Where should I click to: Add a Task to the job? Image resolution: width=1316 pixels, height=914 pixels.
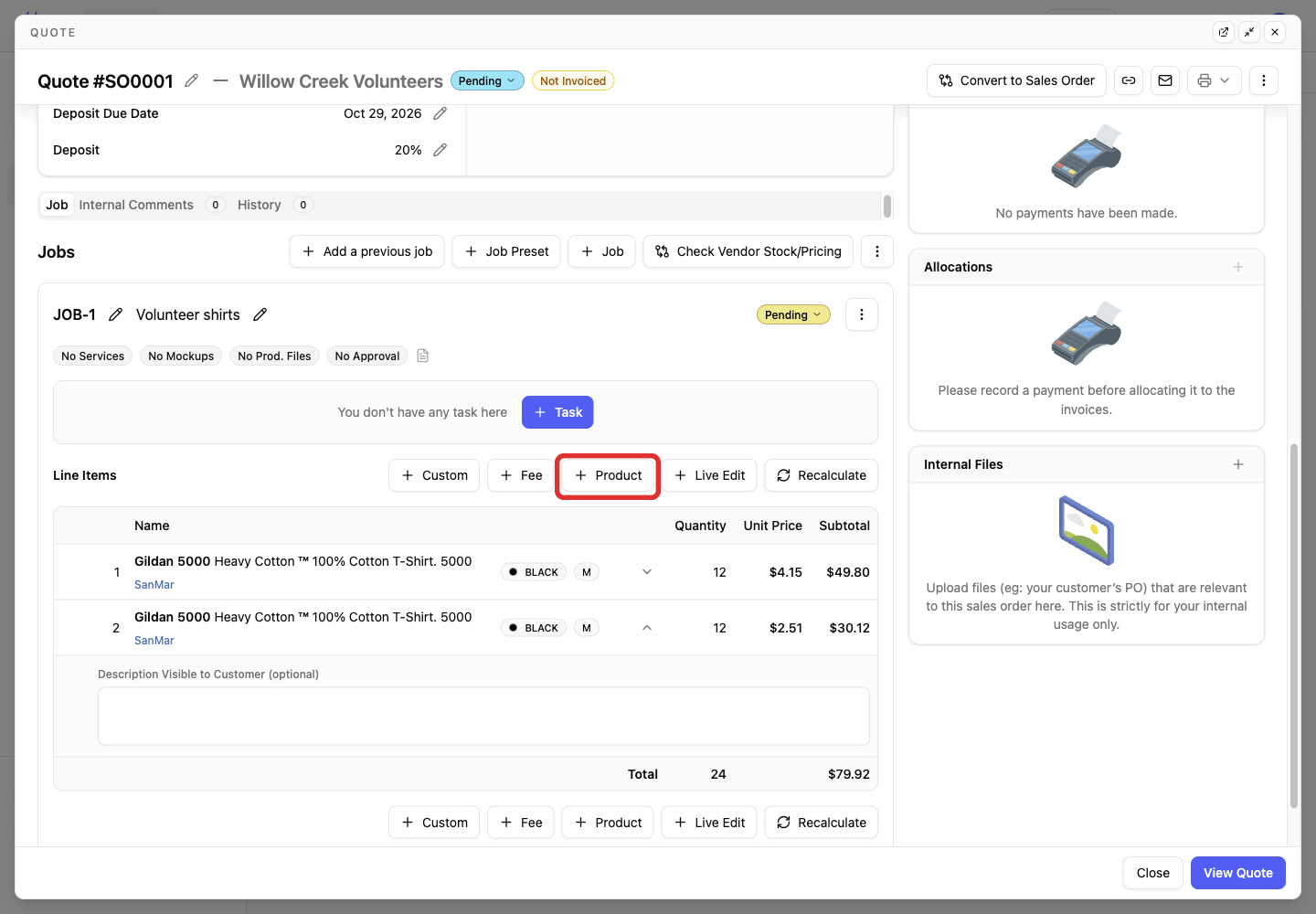pyautogui.click(x=557, y=412)
